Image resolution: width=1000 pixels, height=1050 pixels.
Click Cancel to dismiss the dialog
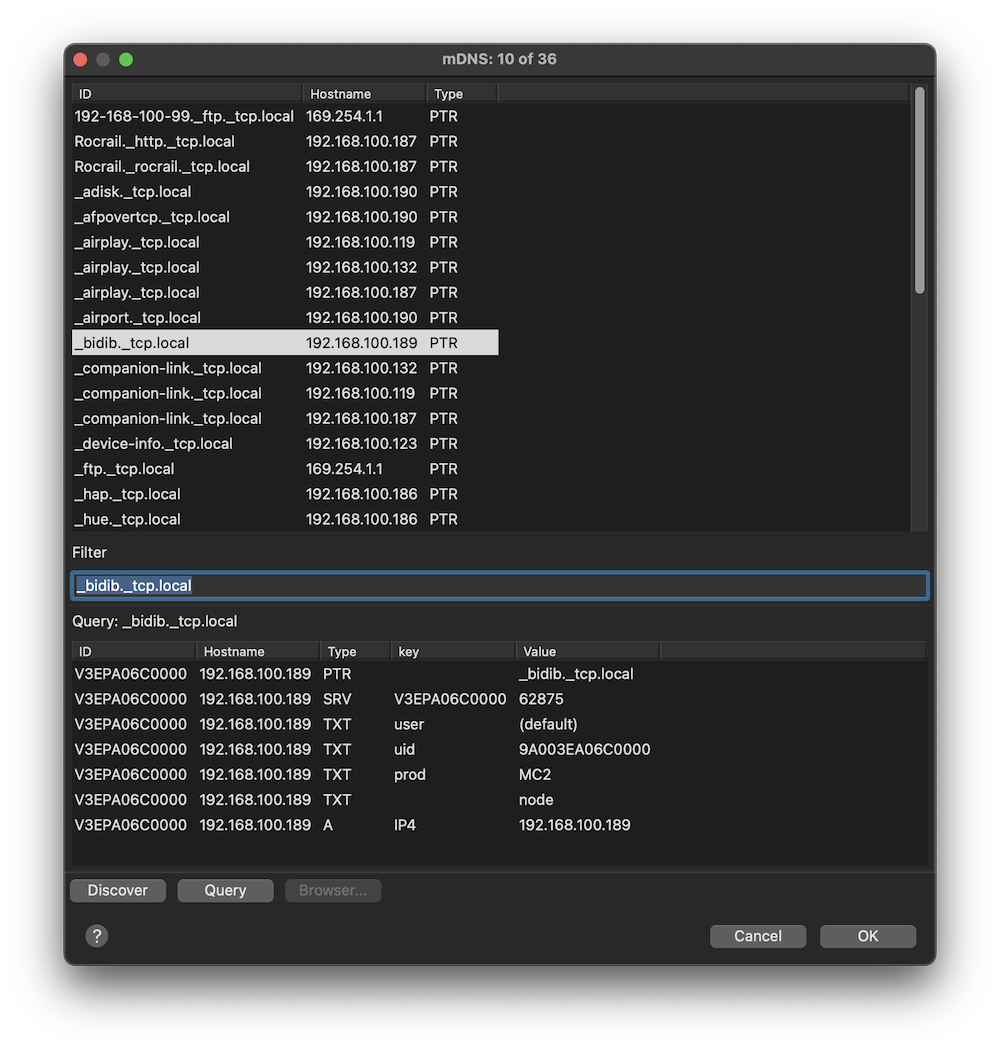[758, 936]
